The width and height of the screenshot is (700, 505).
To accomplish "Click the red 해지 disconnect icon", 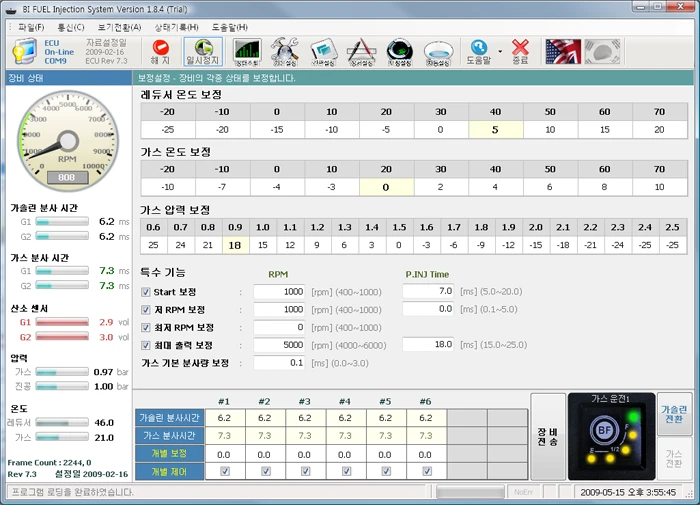I will coord(161,47).
